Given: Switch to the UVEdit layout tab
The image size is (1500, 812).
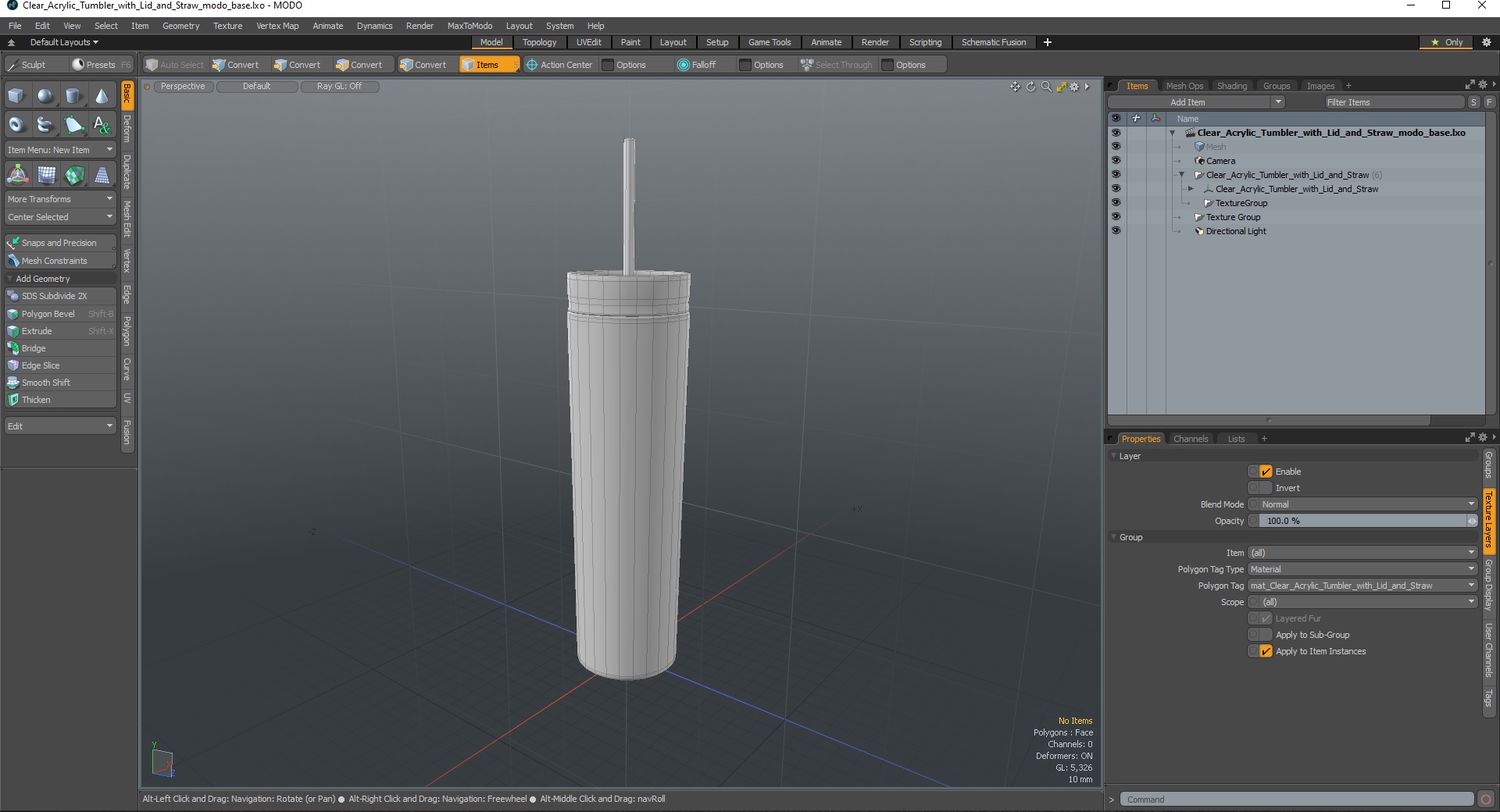Looking at the screenshot, I should [x=588, y=42].
